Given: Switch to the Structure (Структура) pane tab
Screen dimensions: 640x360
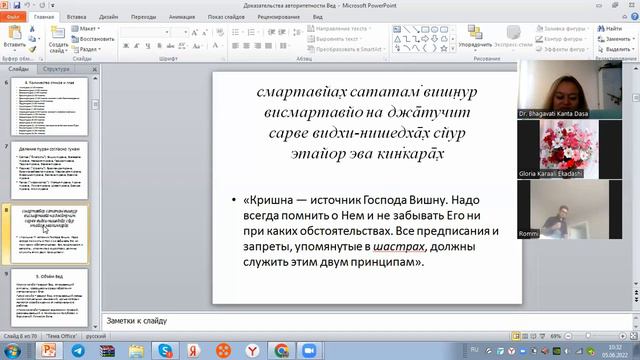Looking at the screenshot, I should pyautogui.click(x=56, y=69).
